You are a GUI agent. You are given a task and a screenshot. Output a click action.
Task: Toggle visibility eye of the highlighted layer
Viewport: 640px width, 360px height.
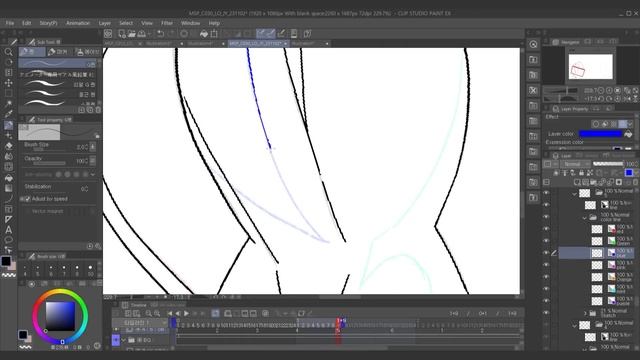(x=546, y=253)
